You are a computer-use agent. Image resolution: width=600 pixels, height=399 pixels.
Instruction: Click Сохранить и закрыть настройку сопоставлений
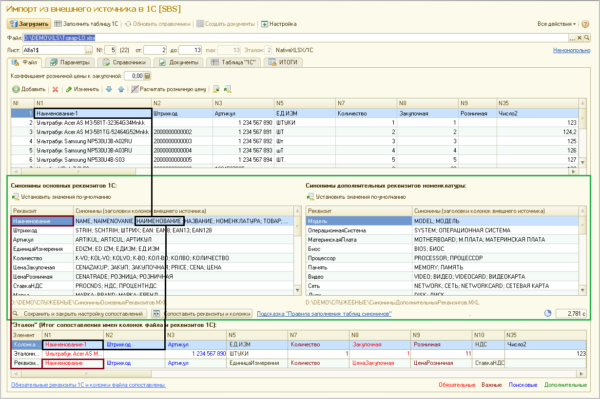79,314
